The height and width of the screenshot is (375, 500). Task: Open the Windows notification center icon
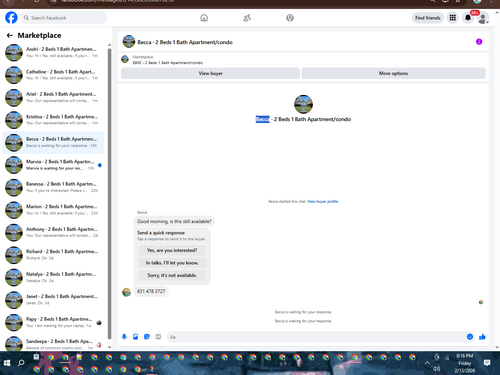[487, 363]
